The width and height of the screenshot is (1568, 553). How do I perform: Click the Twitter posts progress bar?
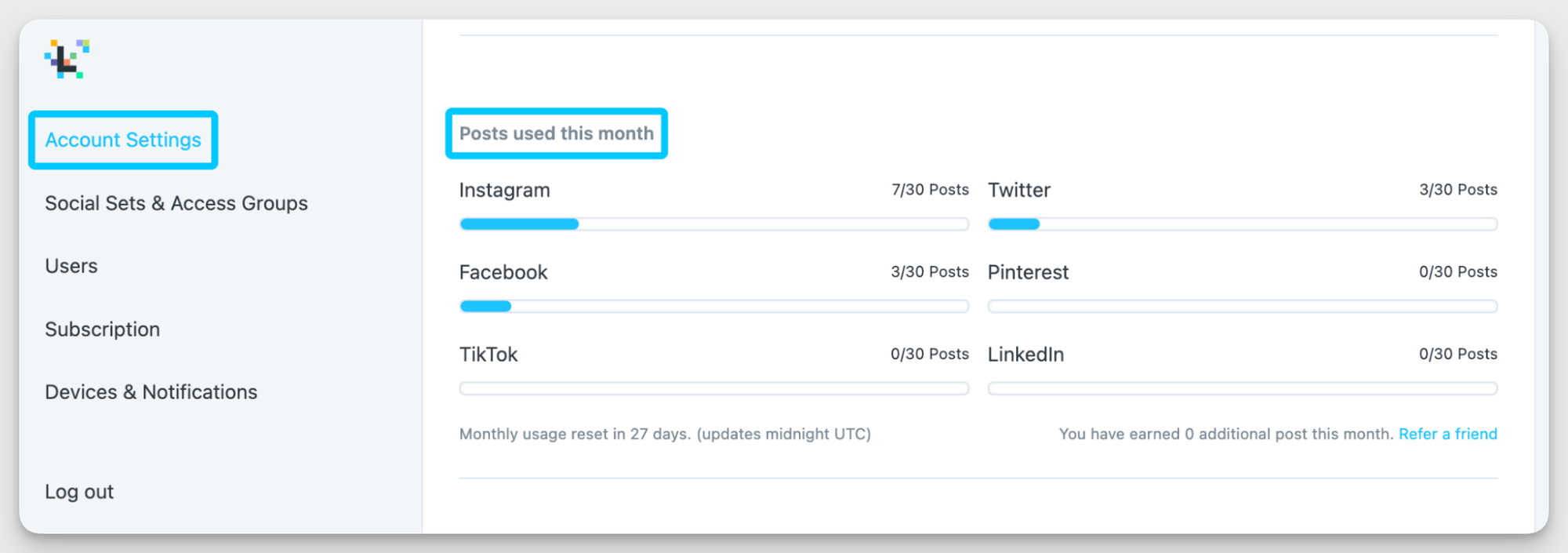[x=1243, y=224]
